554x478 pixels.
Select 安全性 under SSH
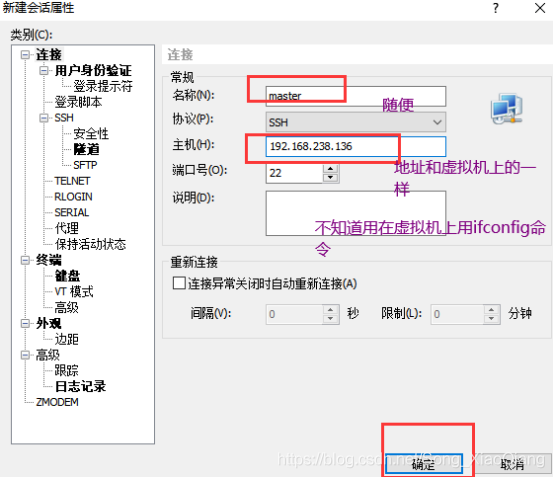91,134
